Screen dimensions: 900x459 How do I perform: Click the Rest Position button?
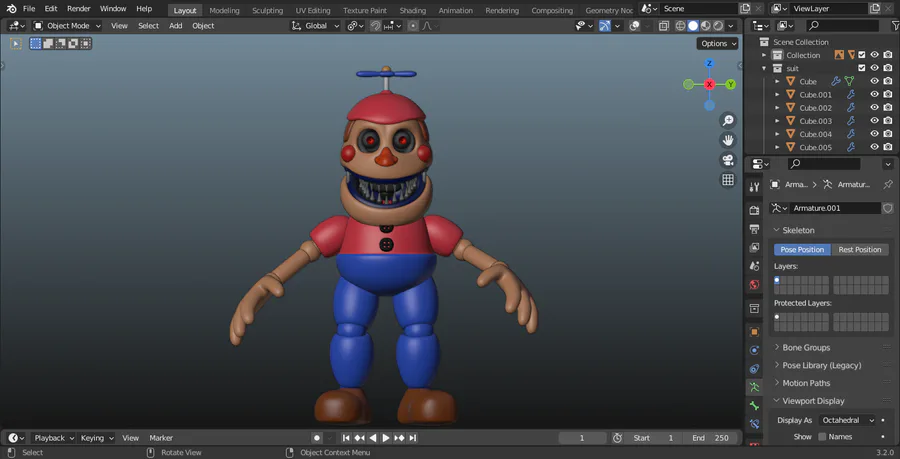pos(859,250)
